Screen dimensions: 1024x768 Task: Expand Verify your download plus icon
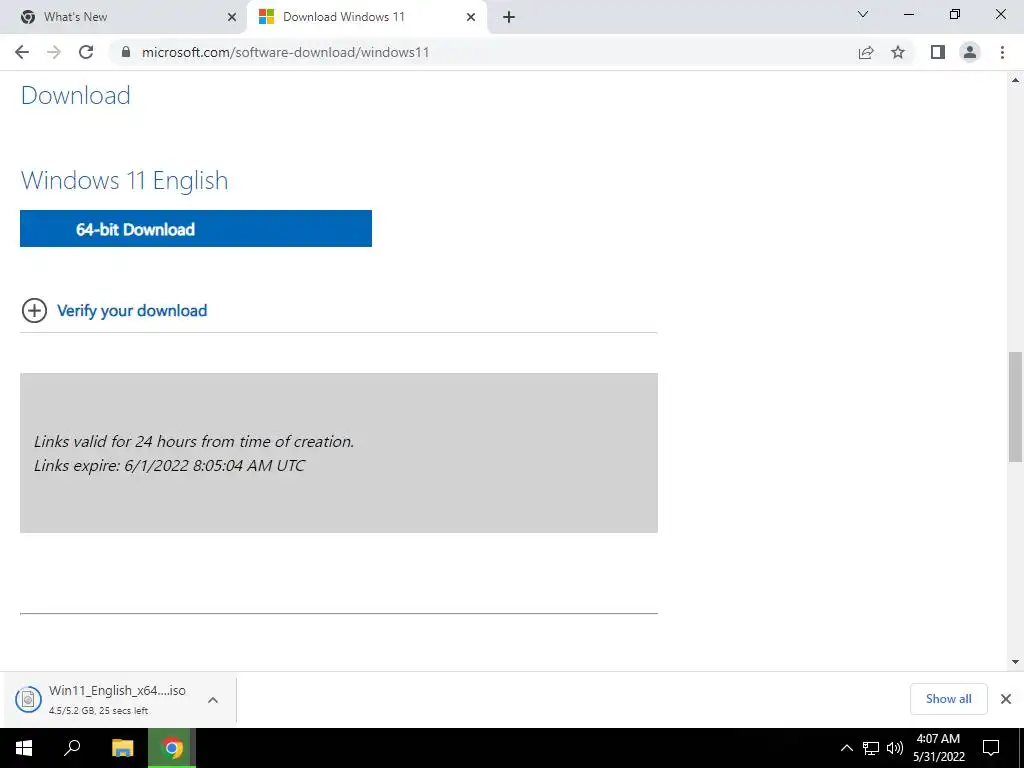[x=34, y=311]
